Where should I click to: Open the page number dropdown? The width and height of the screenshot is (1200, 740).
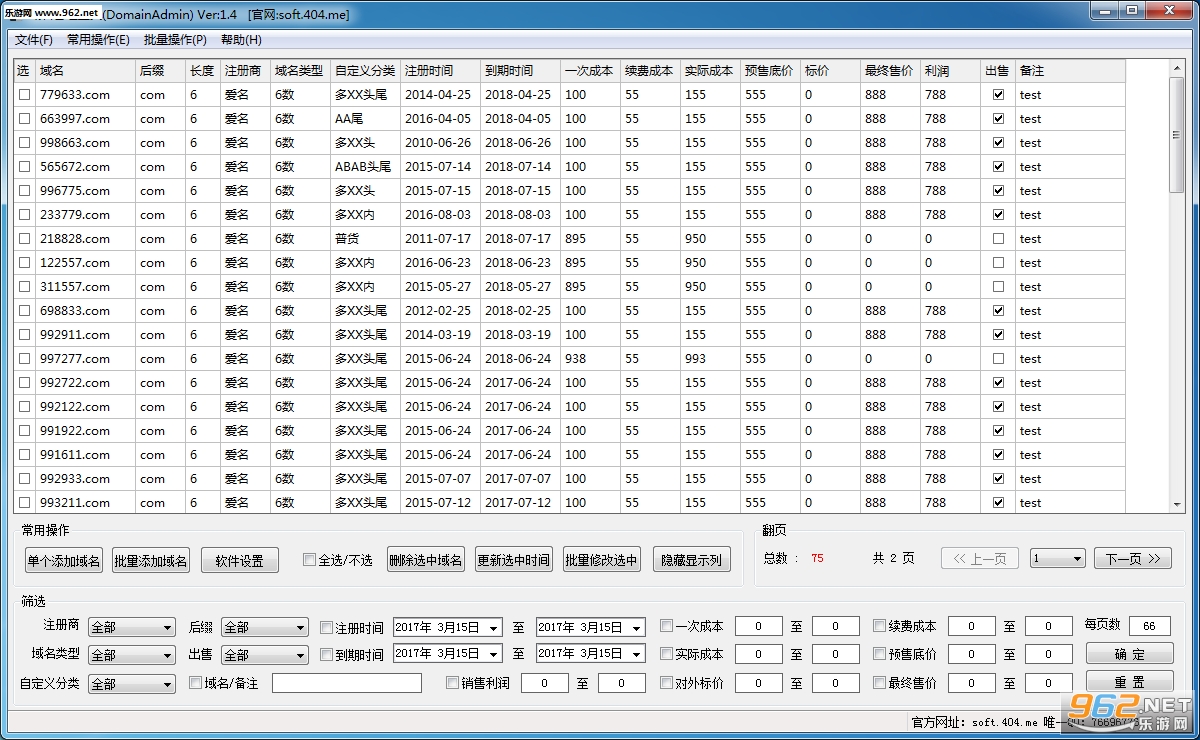[1058, 559]
